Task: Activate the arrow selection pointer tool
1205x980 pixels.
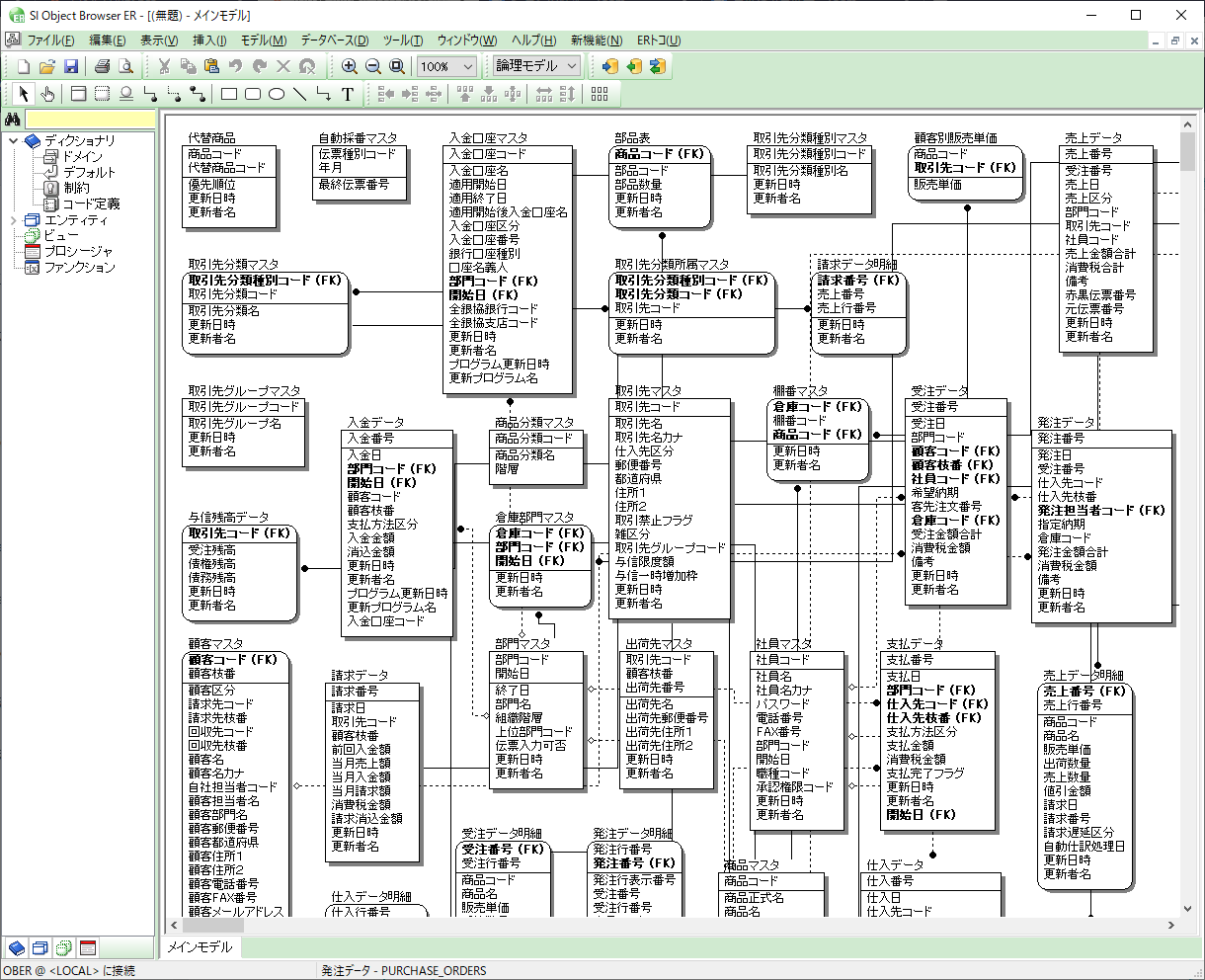Action: point(25,94)
